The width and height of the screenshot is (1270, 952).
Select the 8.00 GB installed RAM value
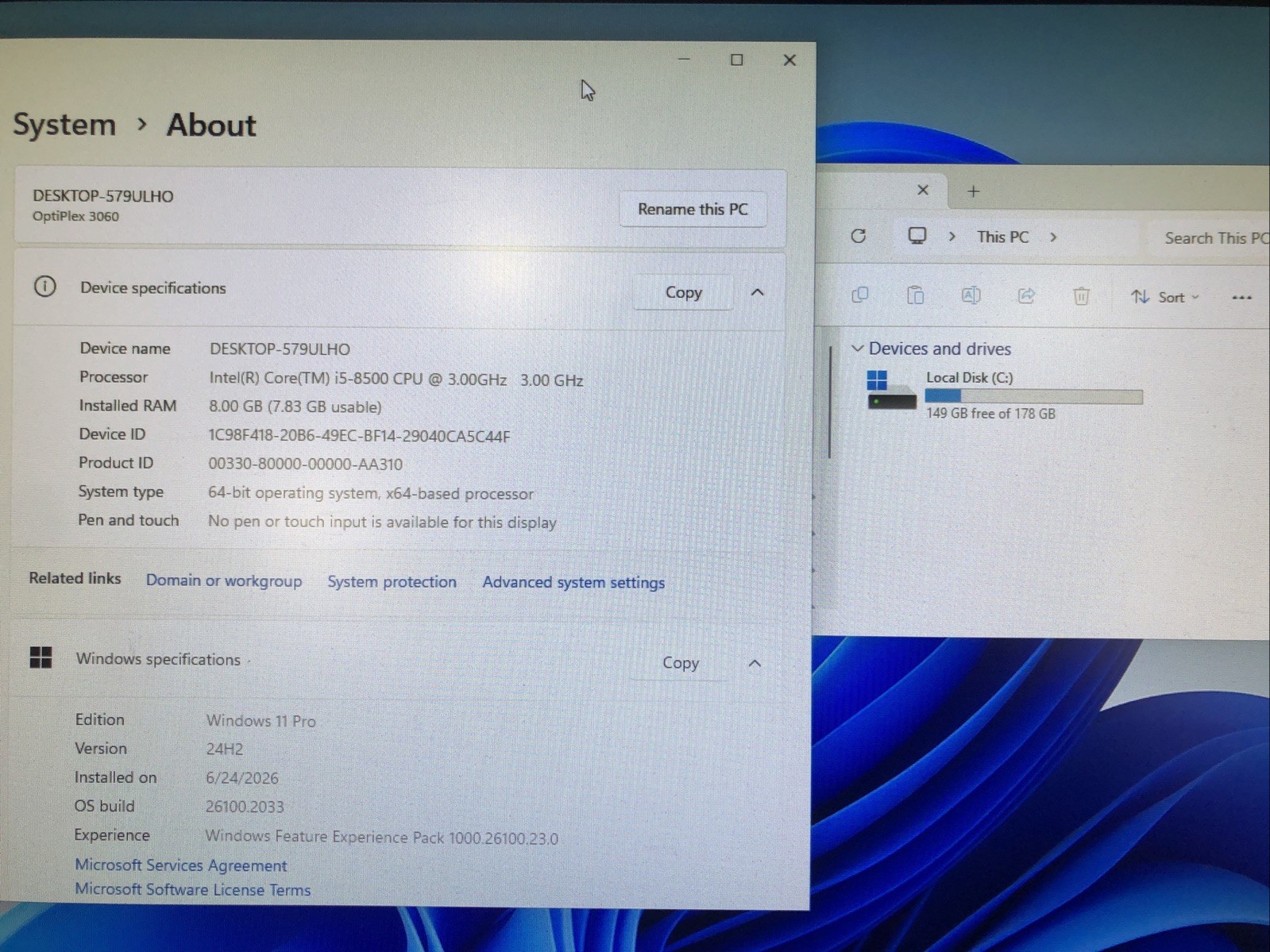tap(295, 407)
